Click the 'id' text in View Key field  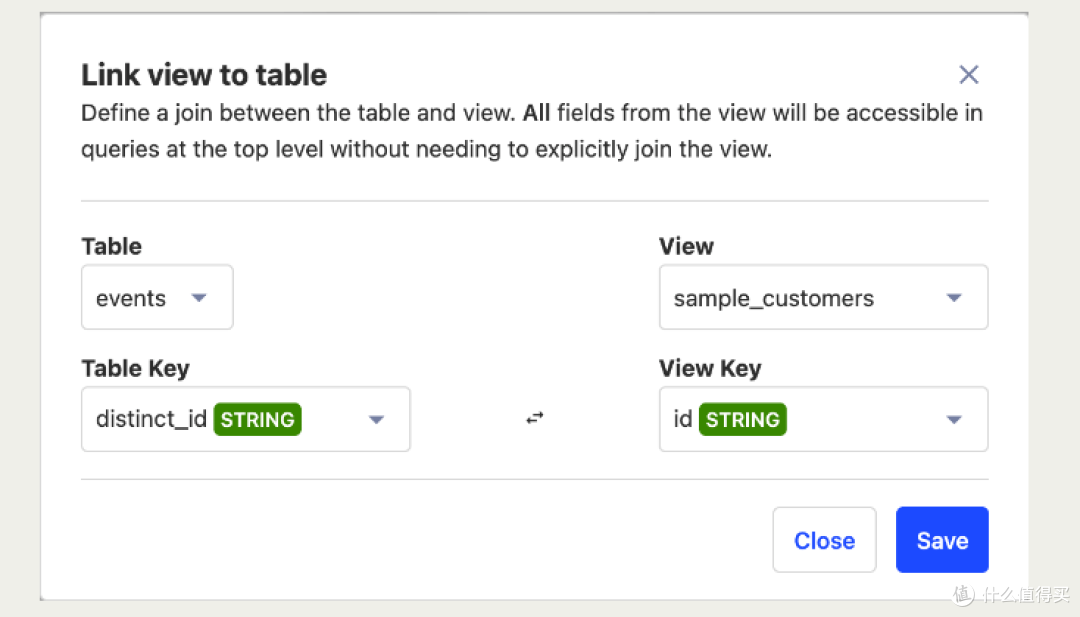(683, 419)
